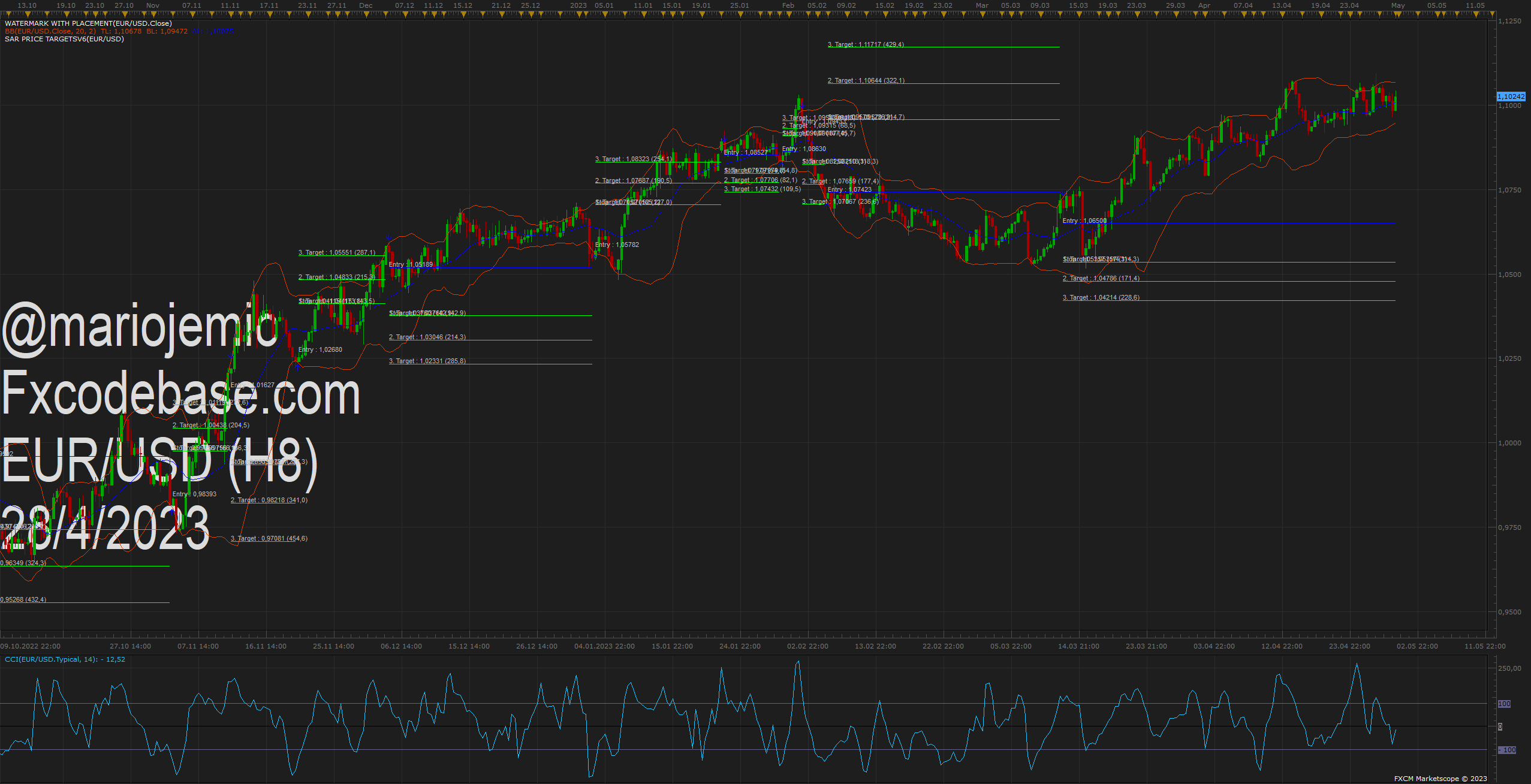1531x784 pixels.
Task: Click the 1,0500 price scale value
Action: pyautogui.click(x=1509, y=275)
